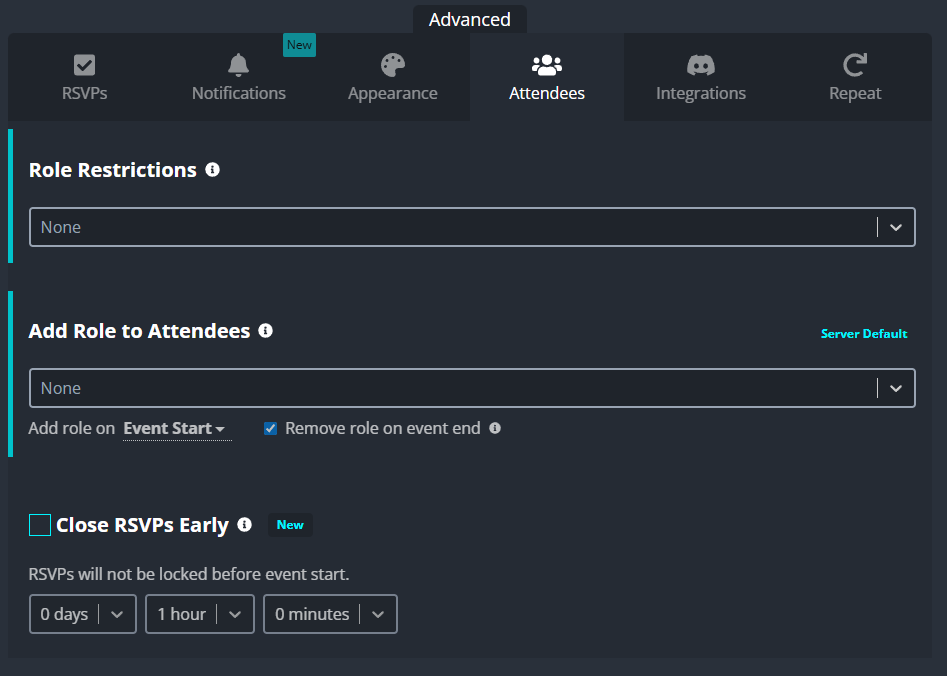Open the Event Start timing dropdown

tap(175, 428)
